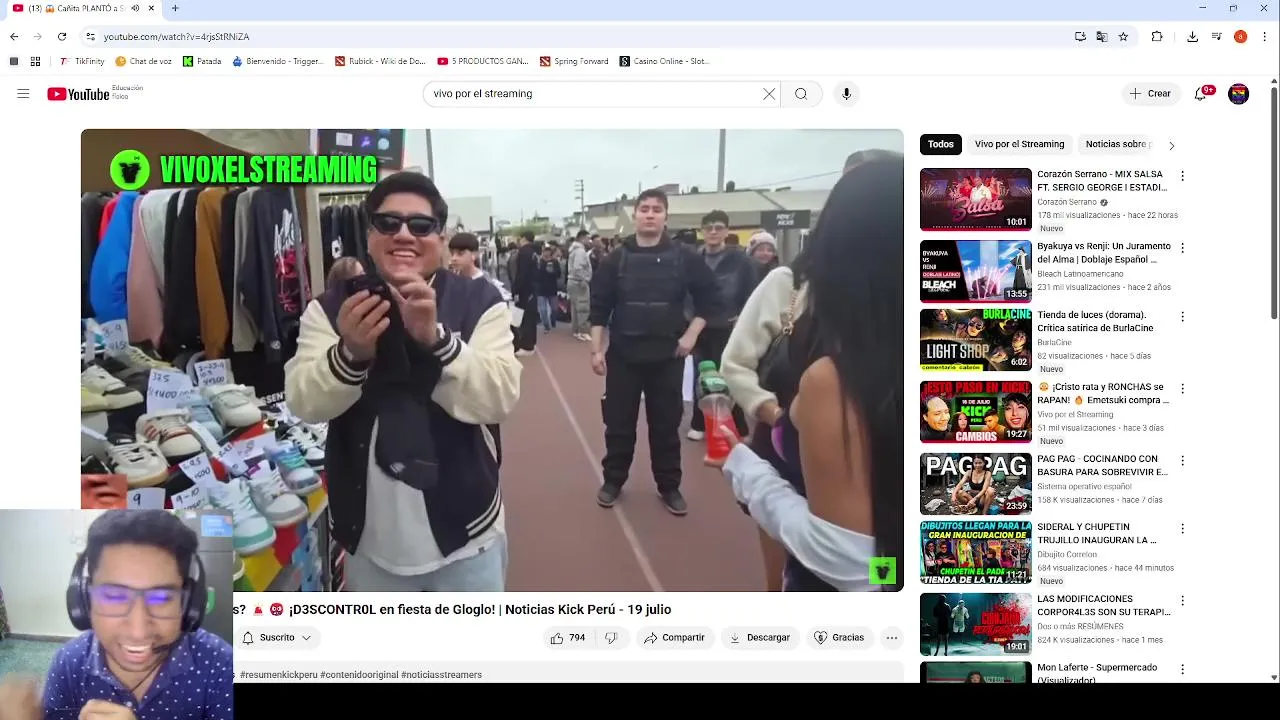Open Bienvenido - Trigger bookmark

click(x=278, y=61)
